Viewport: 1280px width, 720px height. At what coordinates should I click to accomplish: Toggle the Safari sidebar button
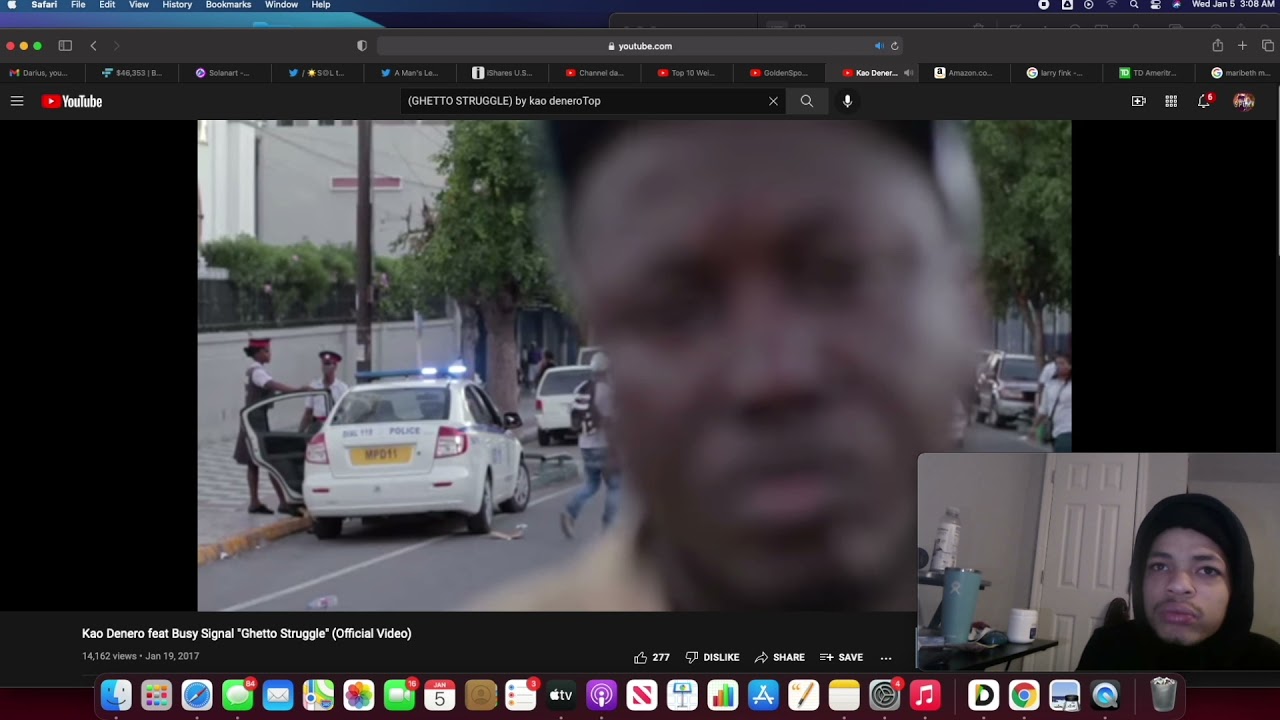65,46
